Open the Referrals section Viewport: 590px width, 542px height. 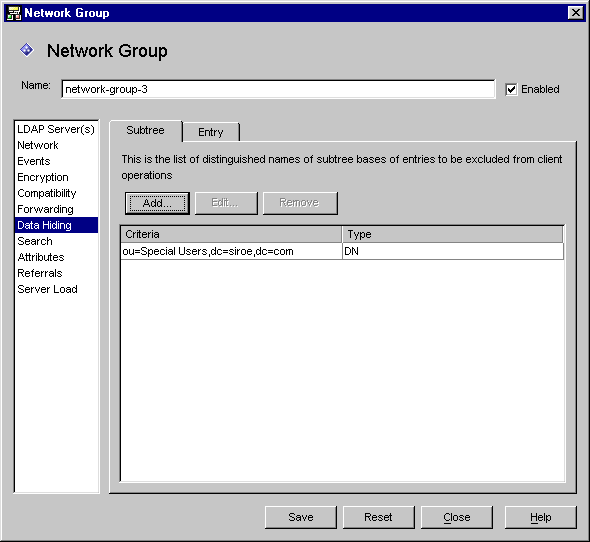[56, 273]
